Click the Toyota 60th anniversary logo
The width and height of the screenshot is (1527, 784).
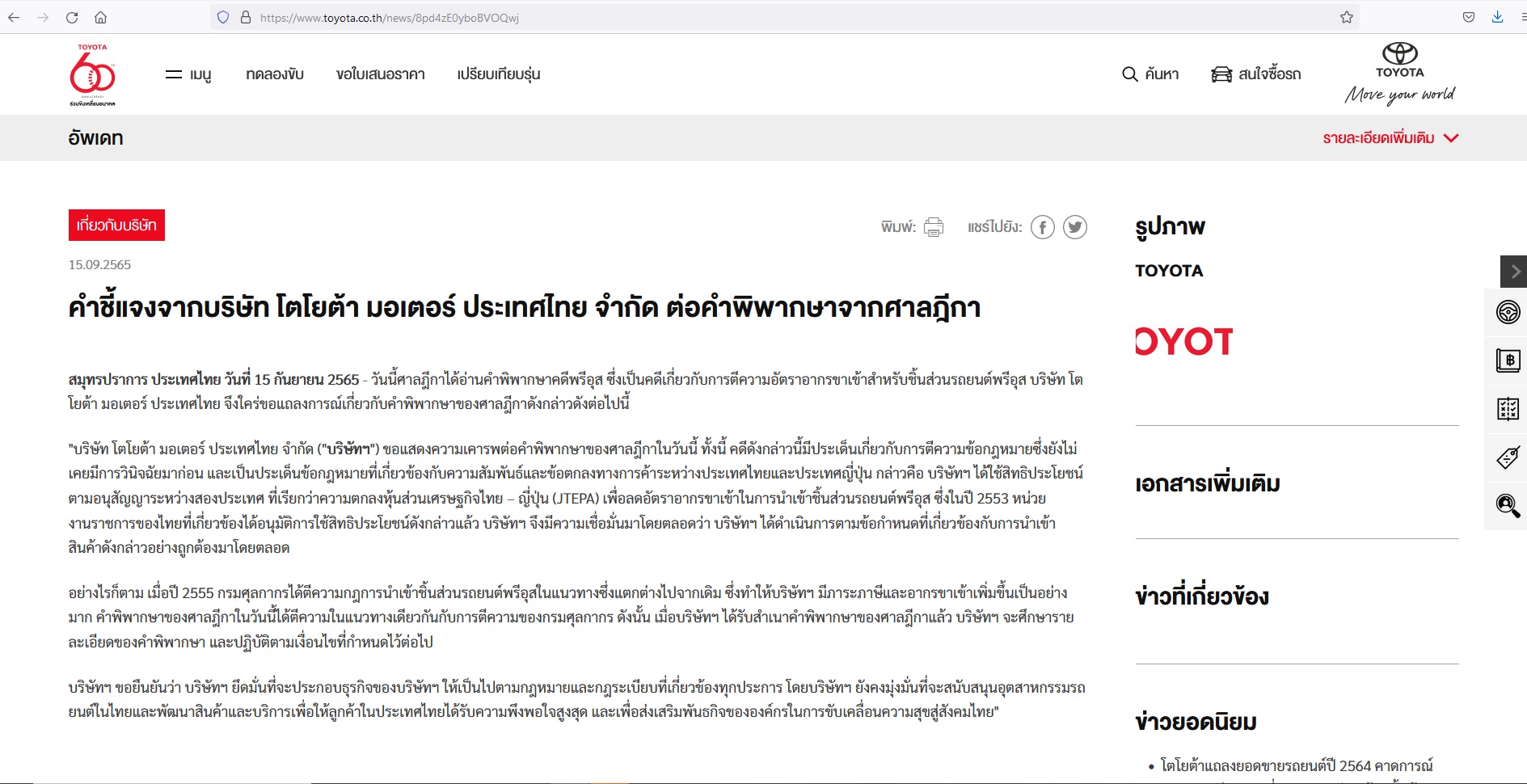(92, 74)
